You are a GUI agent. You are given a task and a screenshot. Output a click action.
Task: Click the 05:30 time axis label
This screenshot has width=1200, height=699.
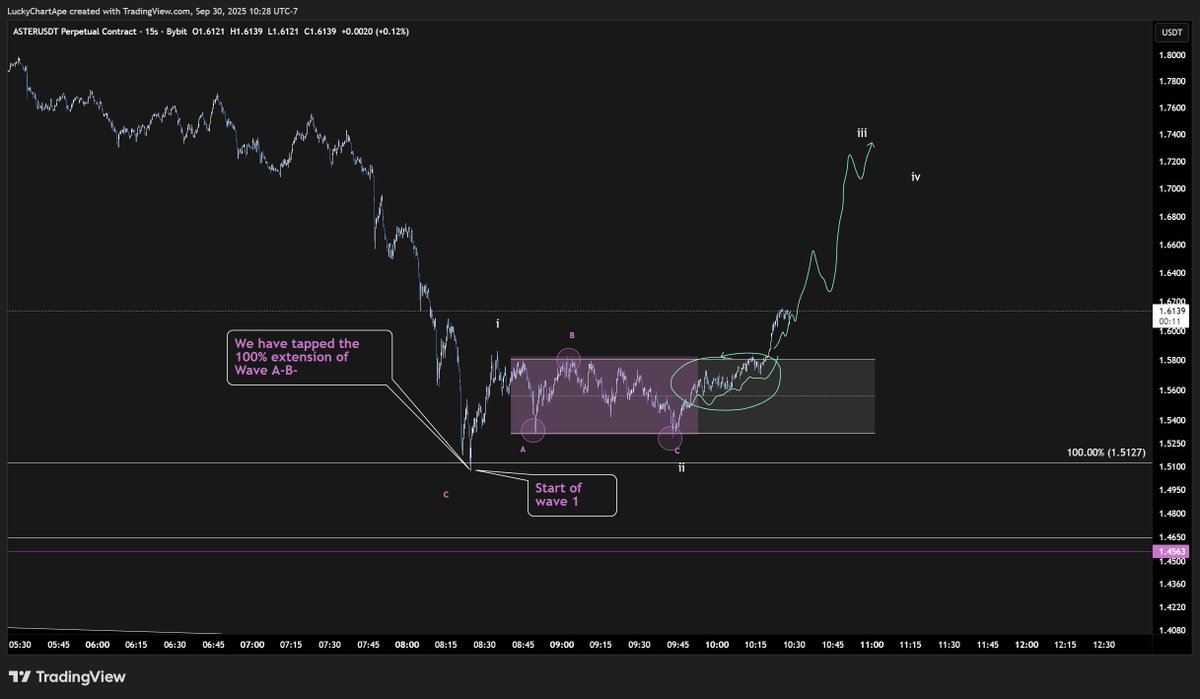coord(20,645)
